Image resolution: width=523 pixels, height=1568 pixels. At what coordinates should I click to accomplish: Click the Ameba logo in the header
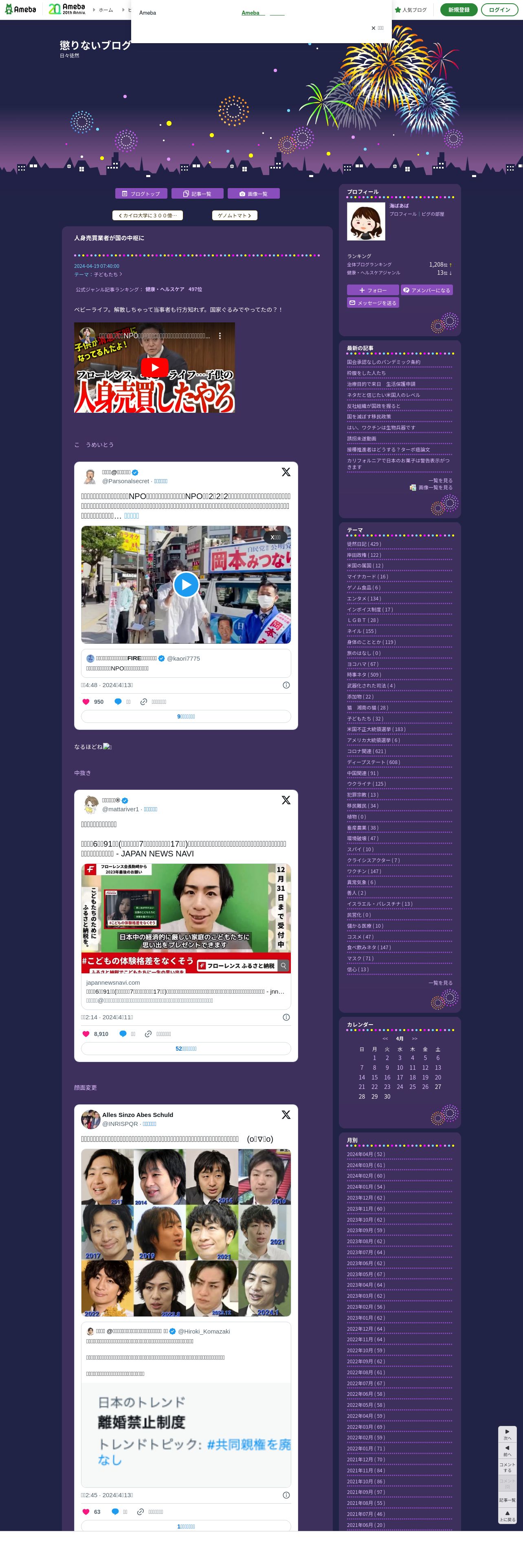pos(21,10)
